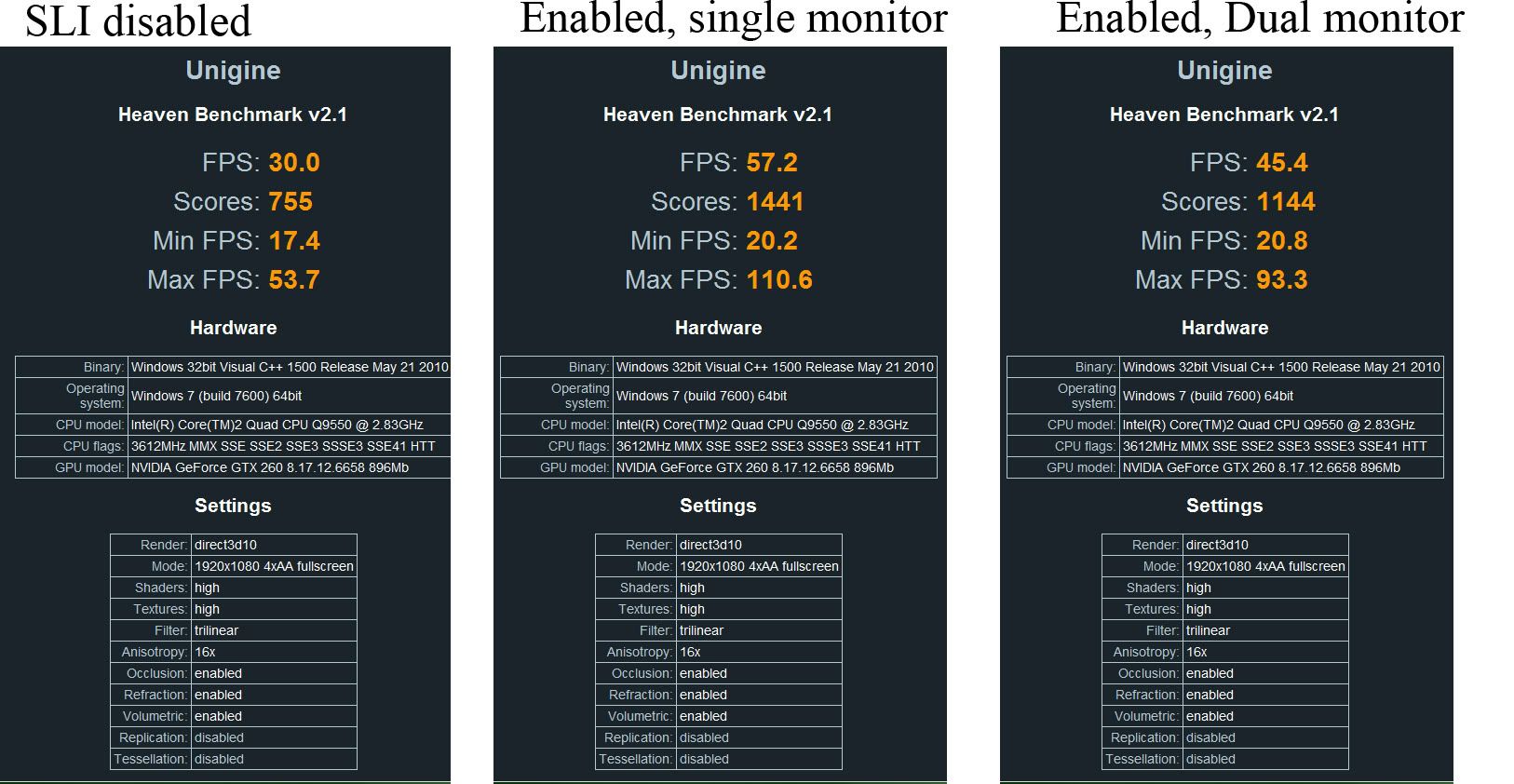Select Binary row value in Dual monitor panel
The width and height of the screenshot is (1514, 784).
[x=1281, y=367]
